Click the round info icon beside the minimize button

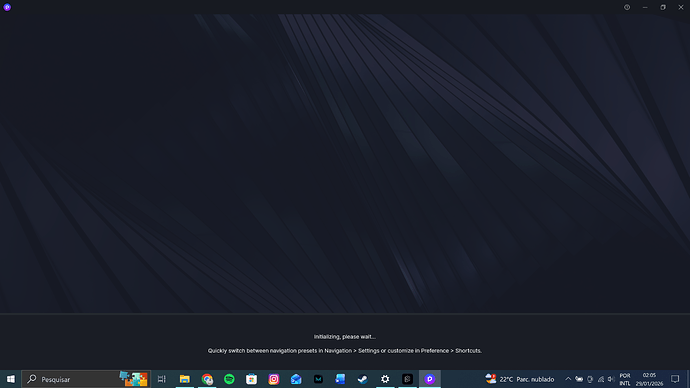627,7
